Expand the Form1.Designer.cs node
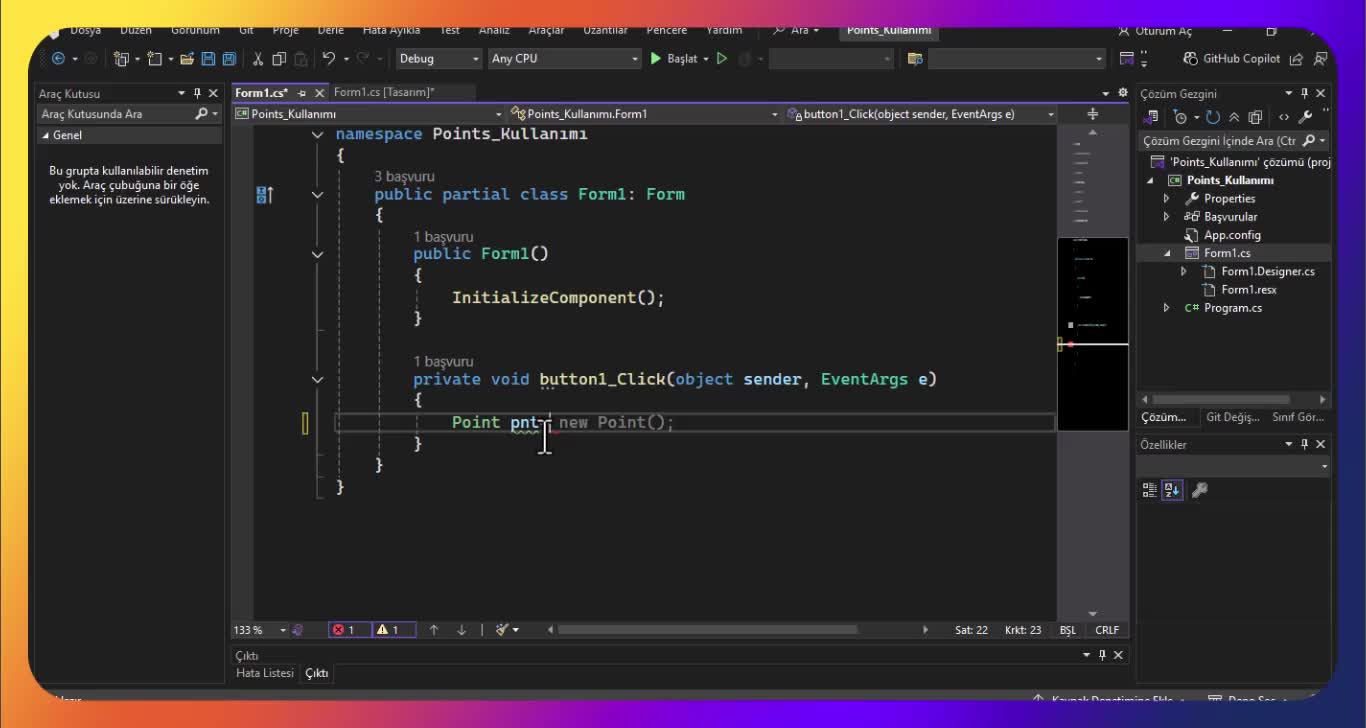The width and height of the screenshot is (1366, 728). pos(1184,272)
